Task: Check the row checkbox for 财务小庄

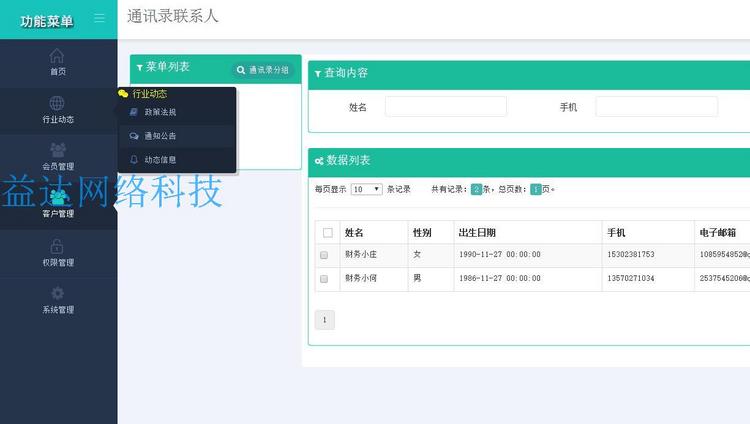Action: coord(324,255)
